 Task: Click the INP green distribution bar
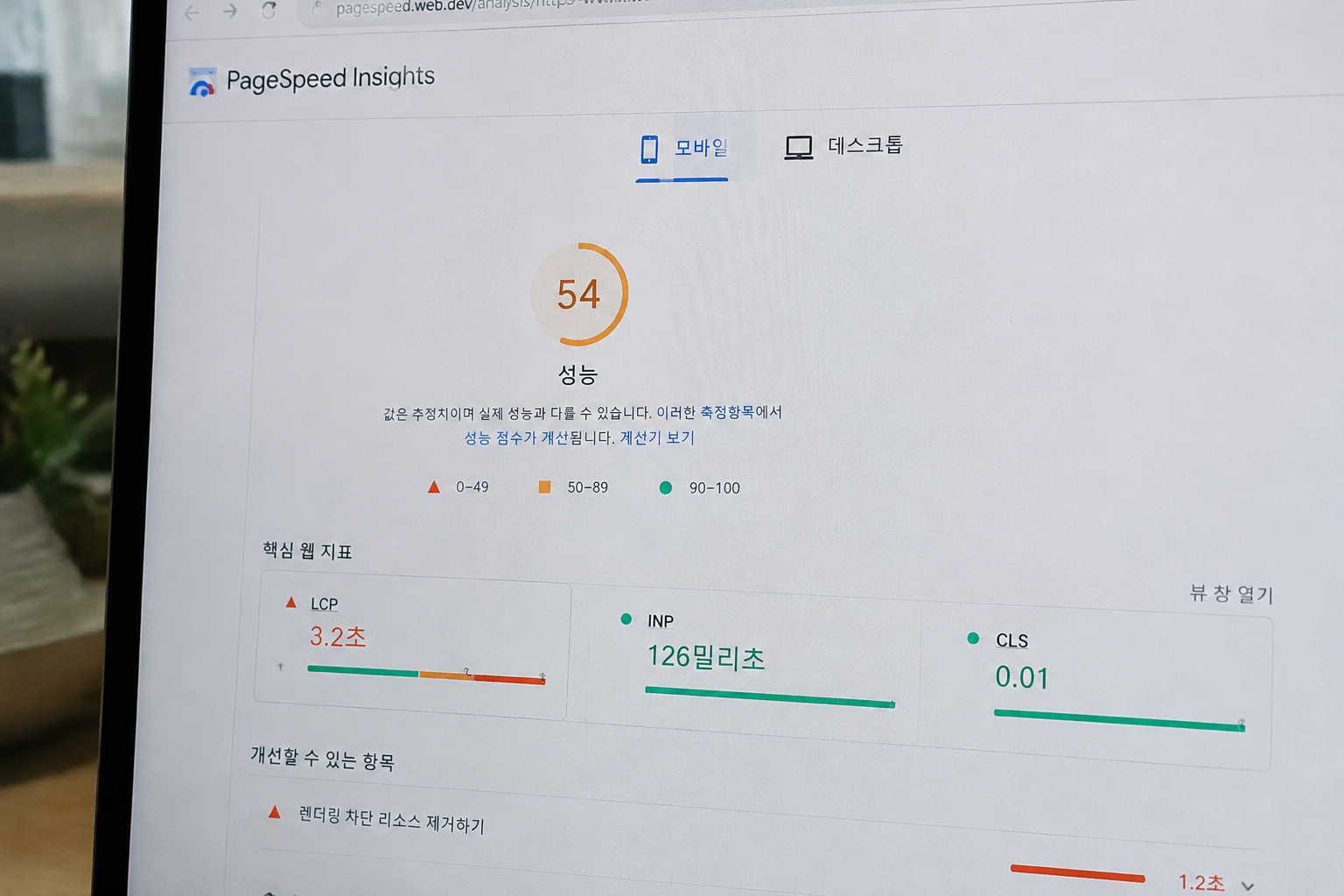(770, 697)
